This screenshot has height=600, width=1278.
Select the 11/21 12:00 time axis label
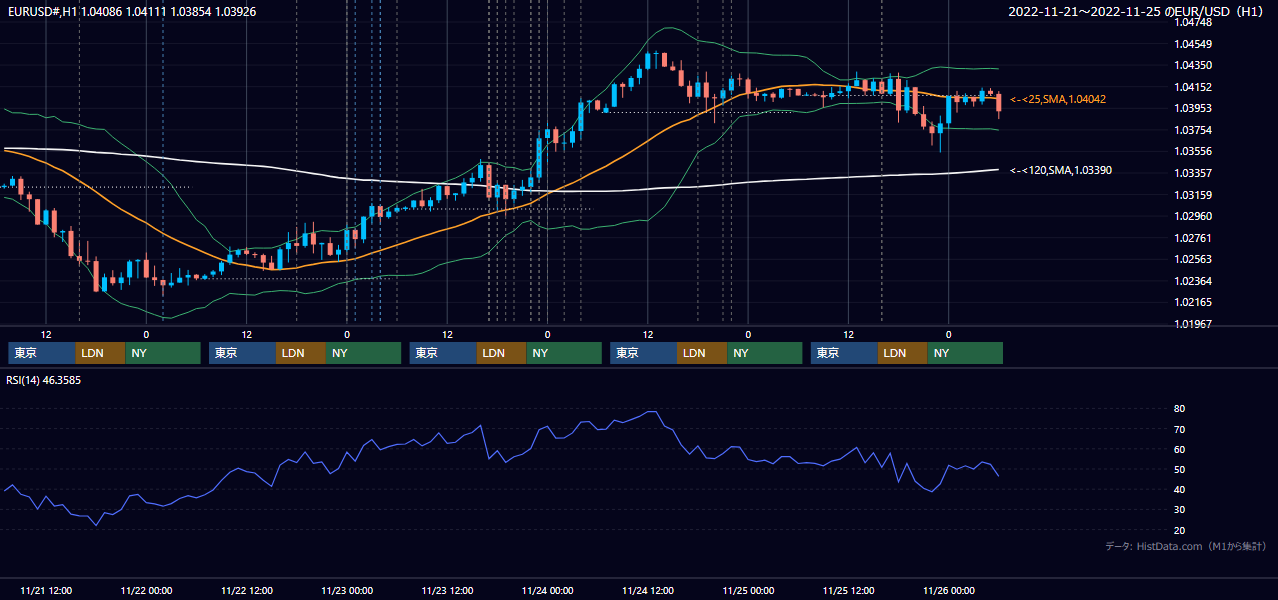coord(46,590)
